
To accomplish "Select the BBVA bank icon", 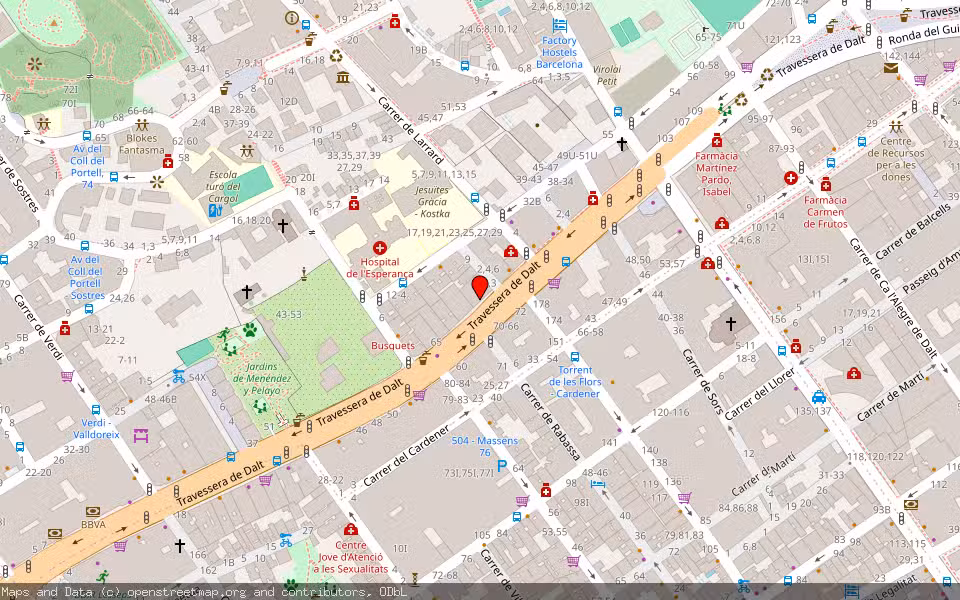I will click(x=93, y=512).
